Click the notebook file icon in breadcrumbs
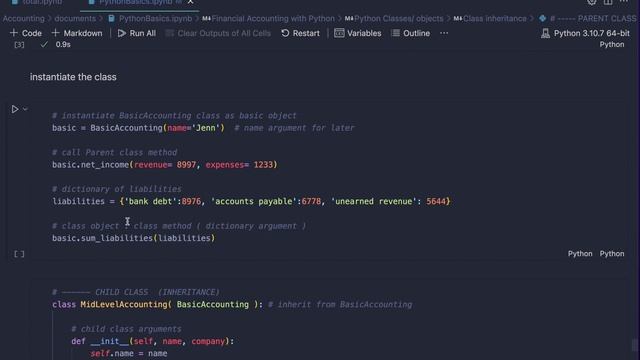The height and width of the screenshot is (360, 640). click(111, 19)
